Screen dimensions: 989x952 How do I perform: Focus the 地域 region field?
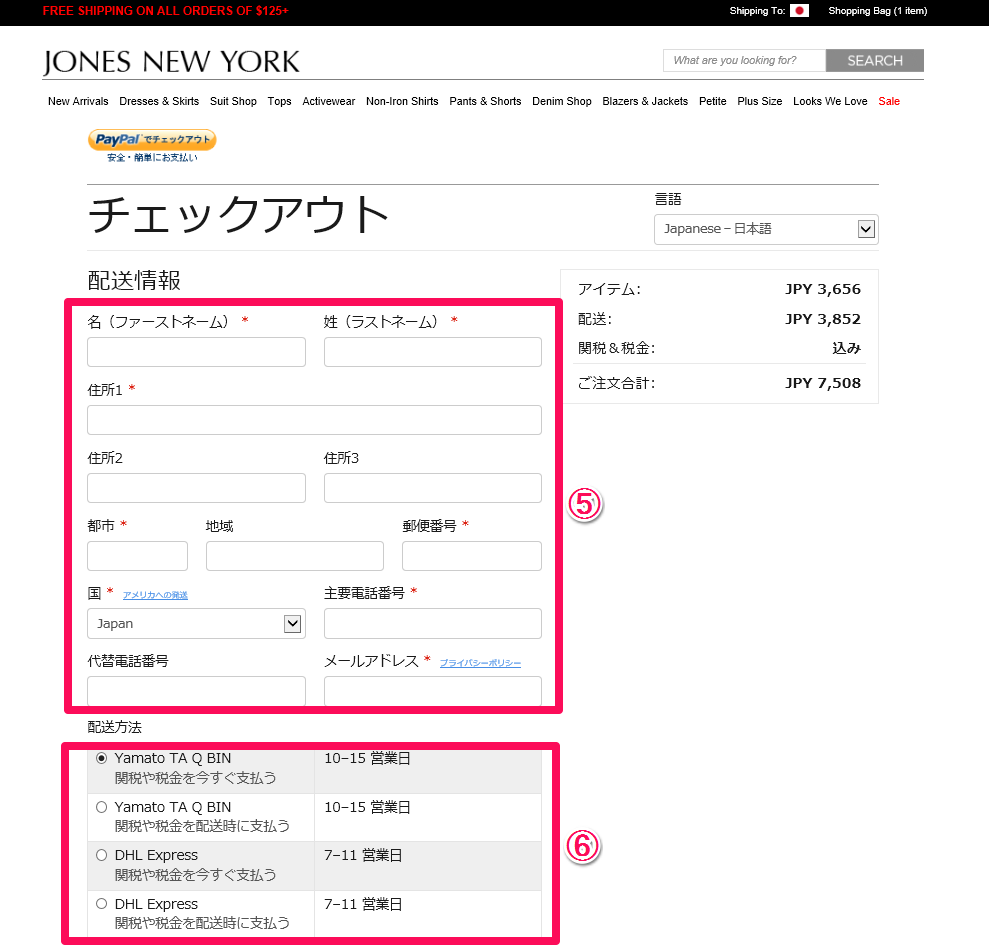(295, 556)
